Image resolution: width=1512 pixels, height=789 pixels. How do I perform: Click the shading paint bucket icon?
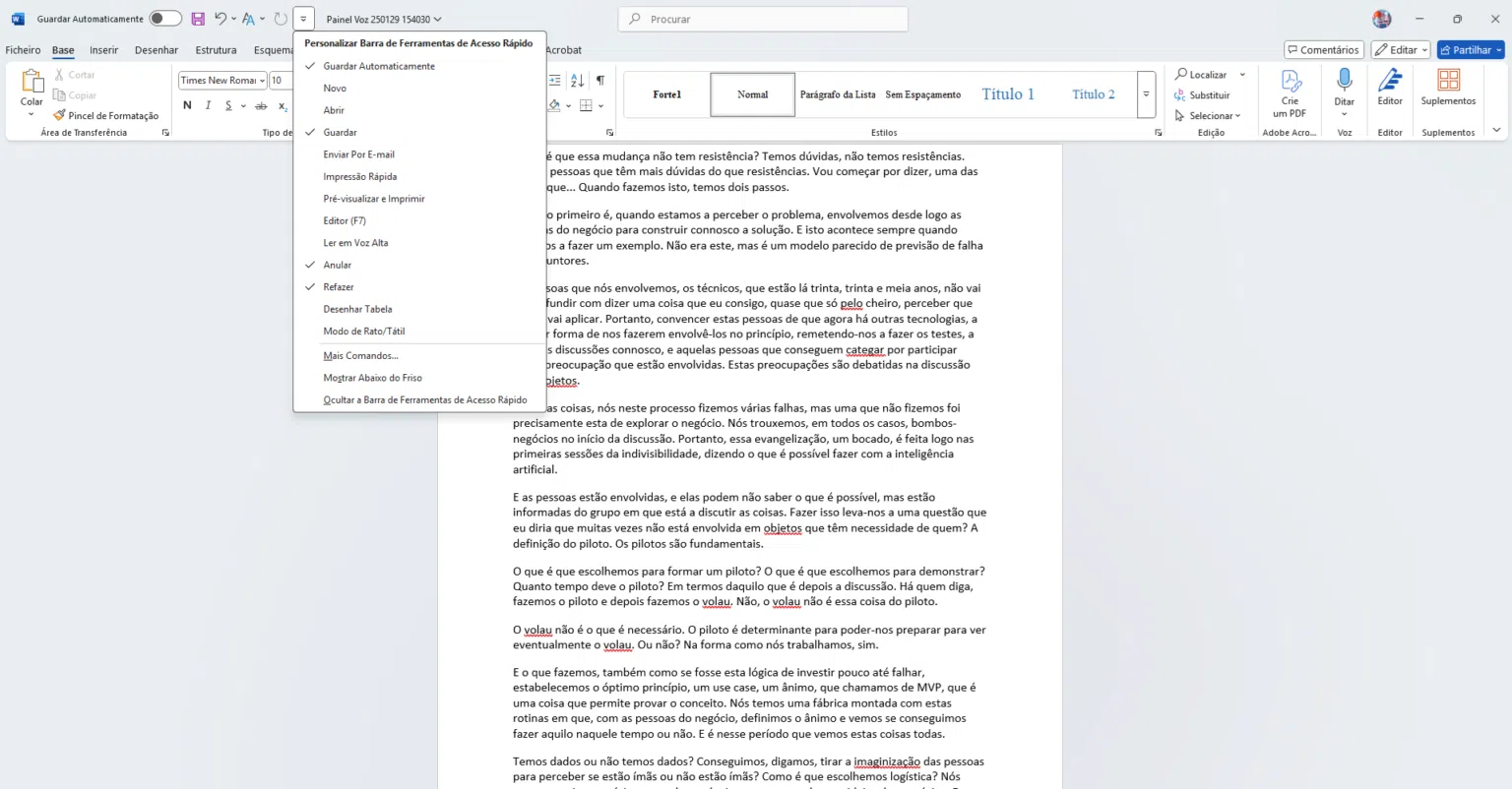[554, 105]
